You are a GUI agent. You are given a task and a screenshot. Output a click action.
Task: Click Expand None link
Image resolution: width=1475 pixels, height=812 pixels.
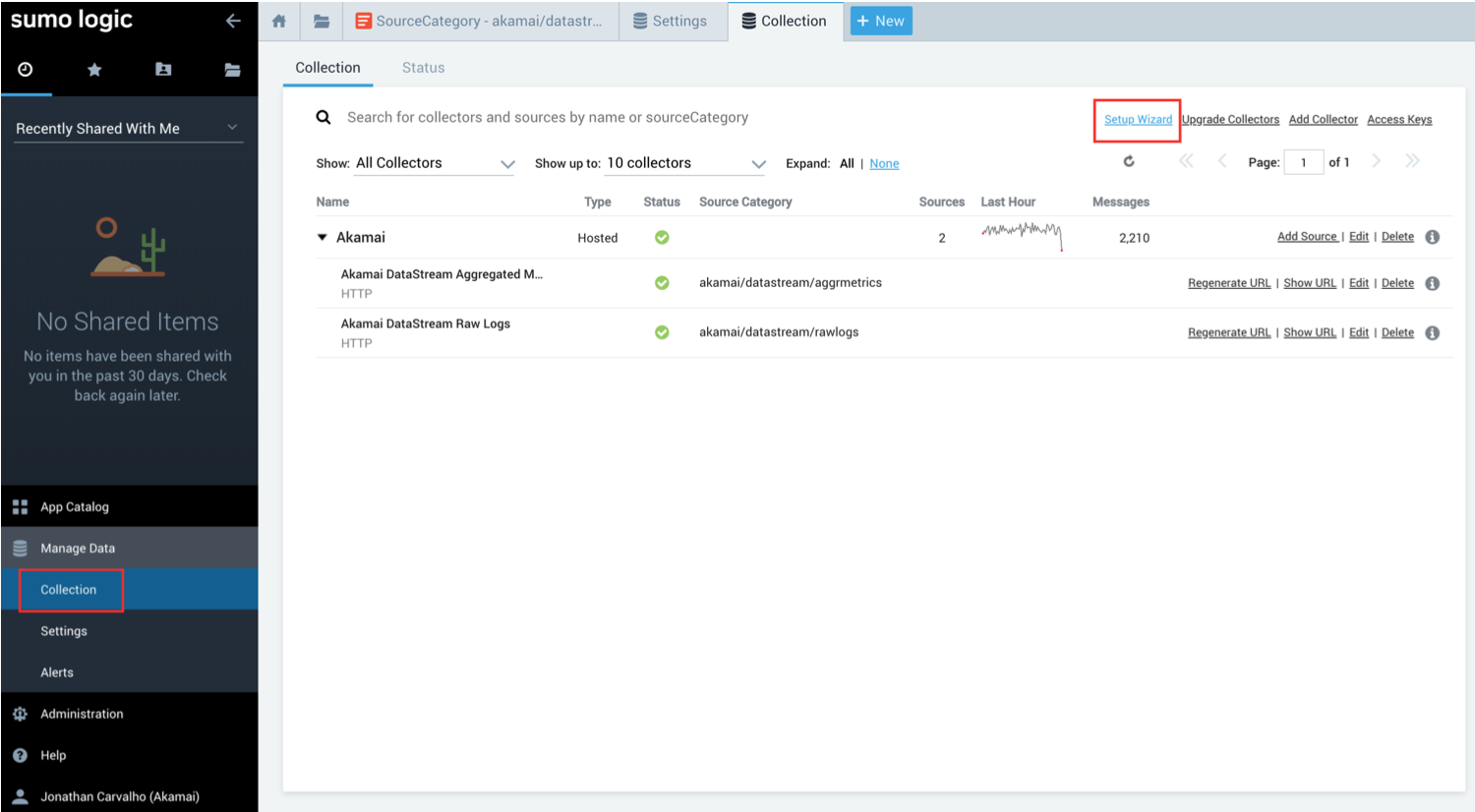[x=884, y=163]
